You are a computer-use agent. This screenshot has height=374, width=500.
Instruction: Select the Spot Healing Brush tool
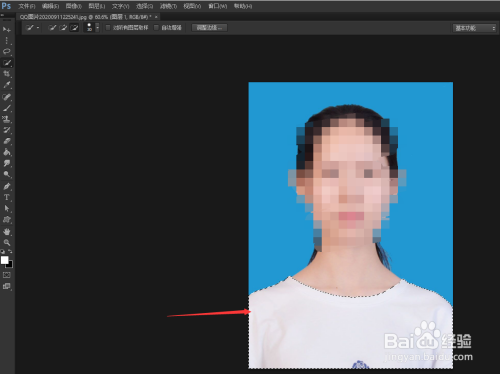pos(7,97)
